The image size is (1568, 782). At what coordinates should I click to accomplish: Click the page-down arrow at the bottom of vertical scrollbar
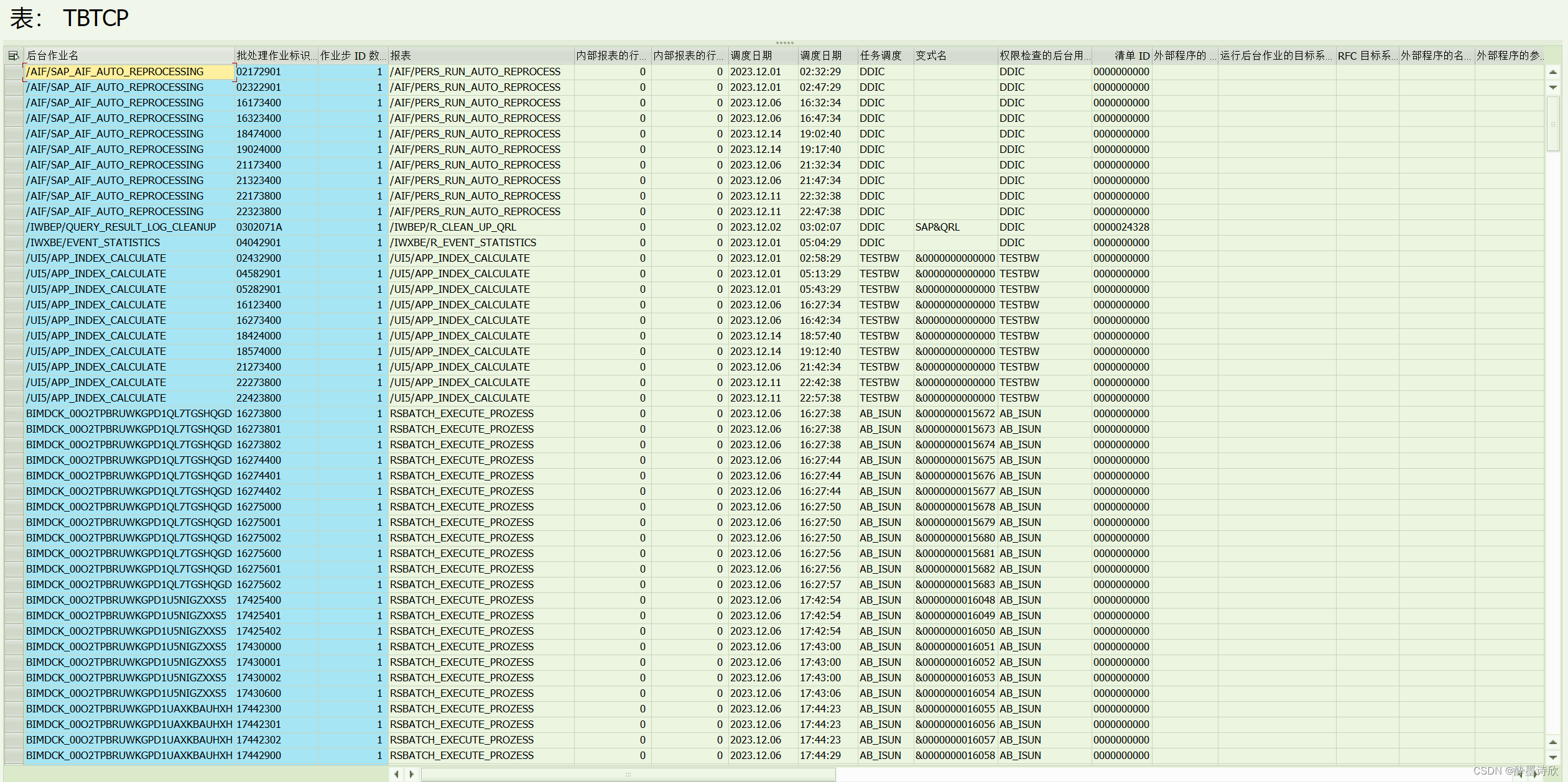pos(1552,757)
